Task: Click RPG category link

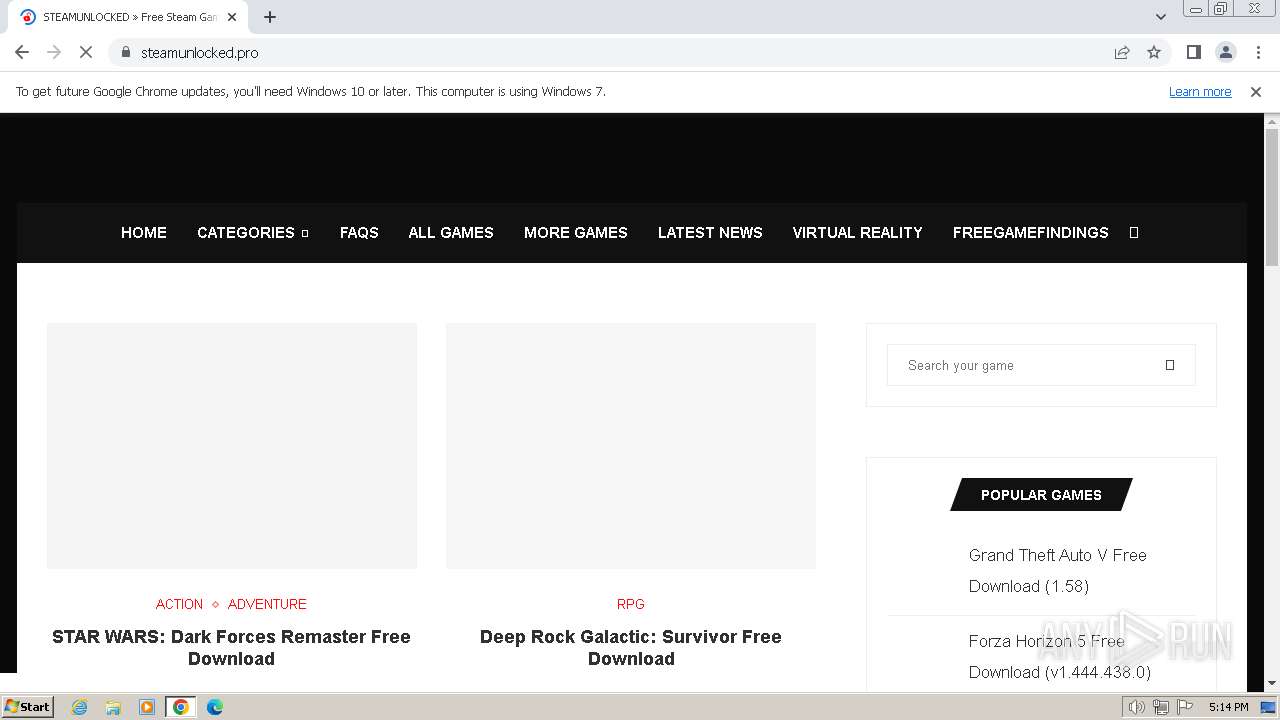Action: 631,604
